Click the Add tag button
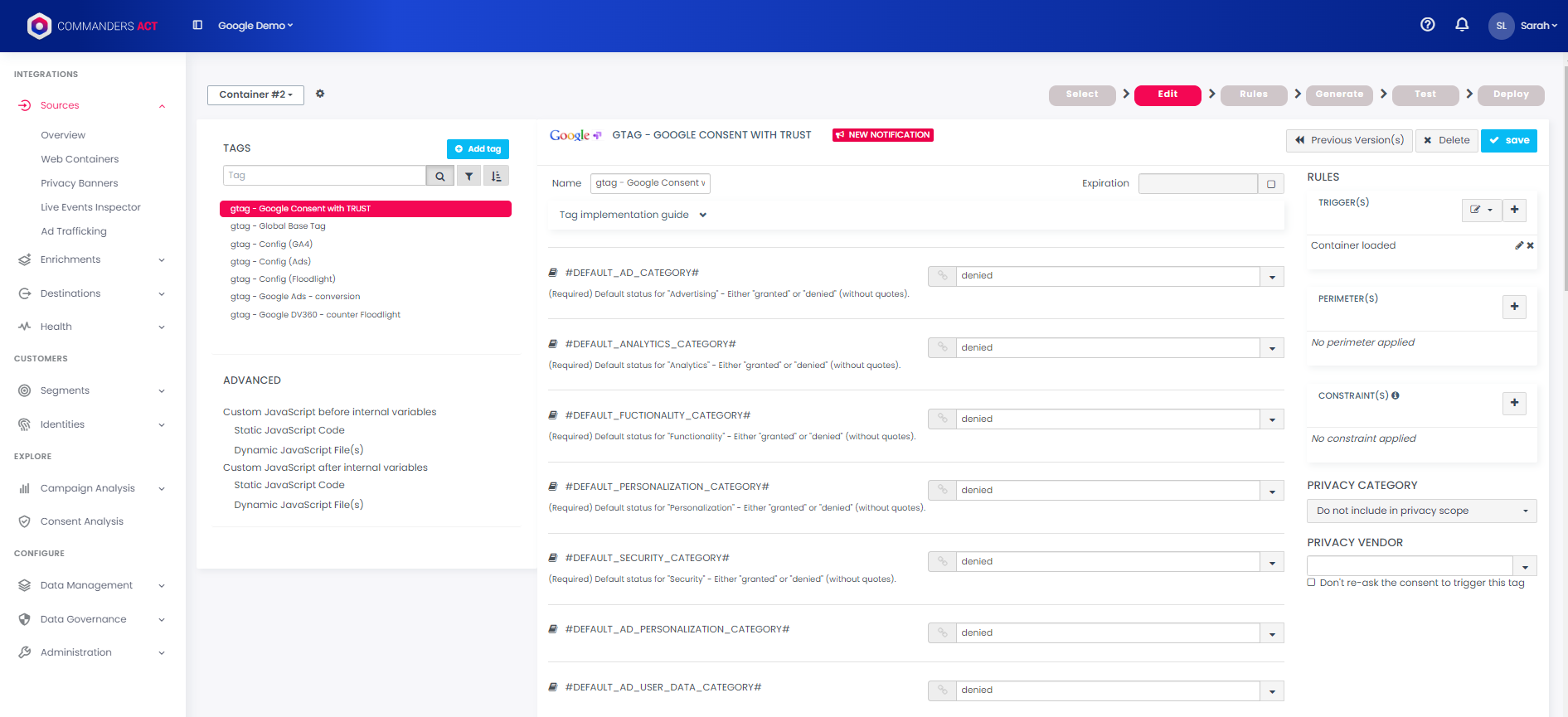1568x717 pixels. [x=478, y=149]
